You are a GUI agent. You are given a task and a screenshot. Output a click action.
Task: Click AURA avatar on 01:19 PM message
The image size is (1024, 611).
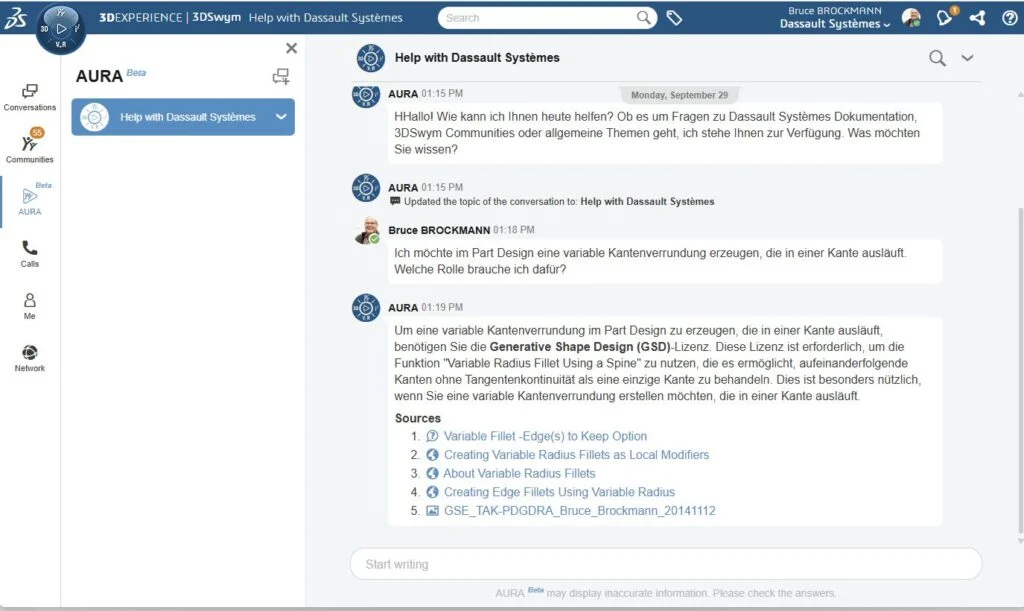tap(366, 307)
